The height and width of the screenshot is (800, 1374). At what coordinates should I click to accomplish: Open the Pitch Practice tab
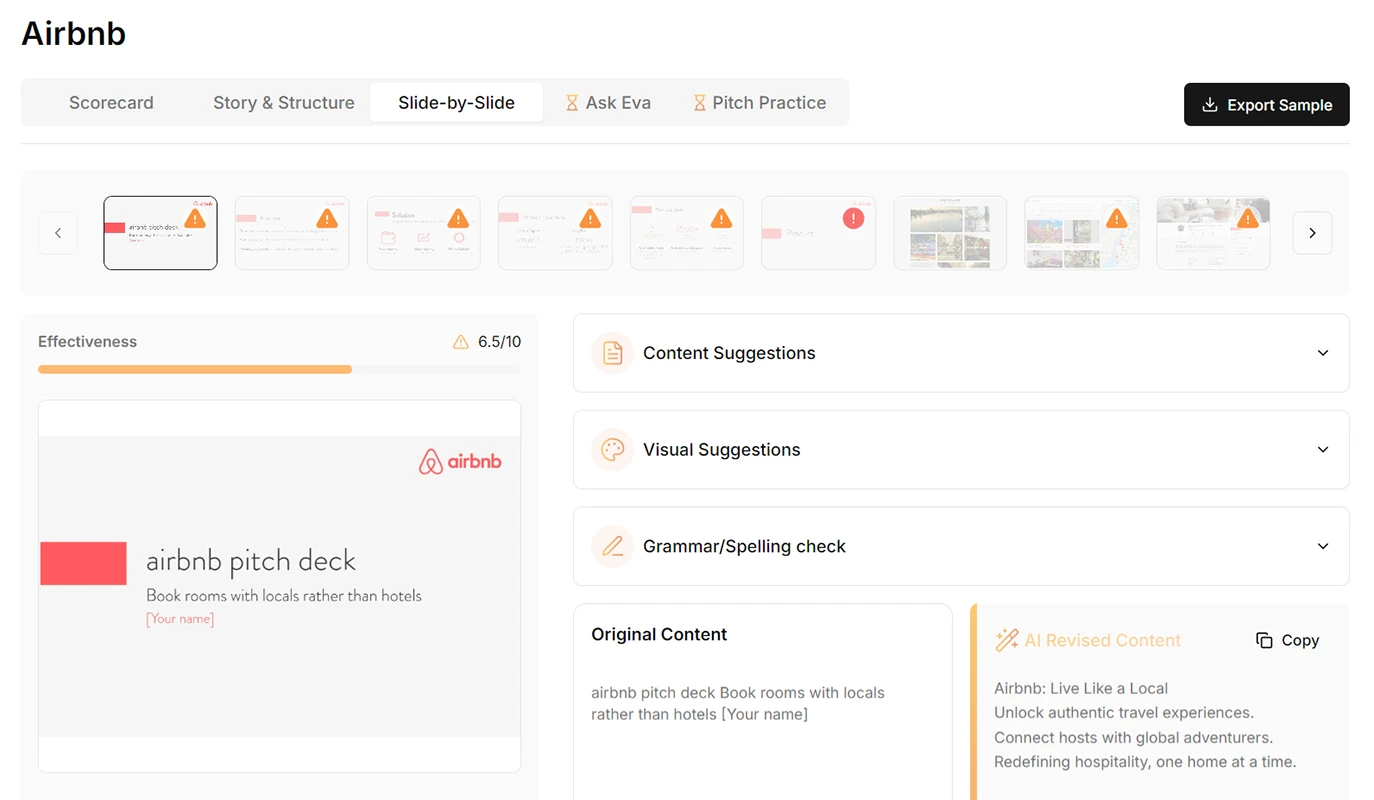(x=760, y=103)
